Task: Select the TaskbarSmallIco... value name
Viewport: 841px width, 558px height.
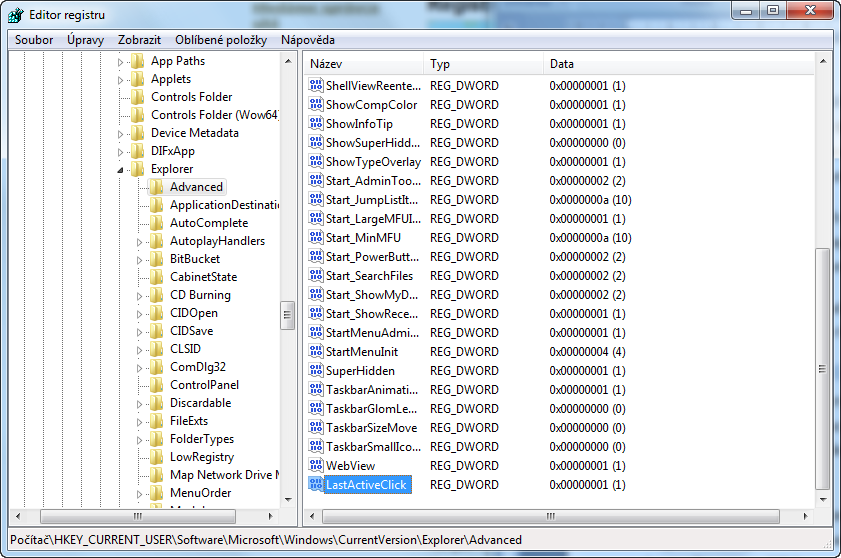Action: (373, 446)
